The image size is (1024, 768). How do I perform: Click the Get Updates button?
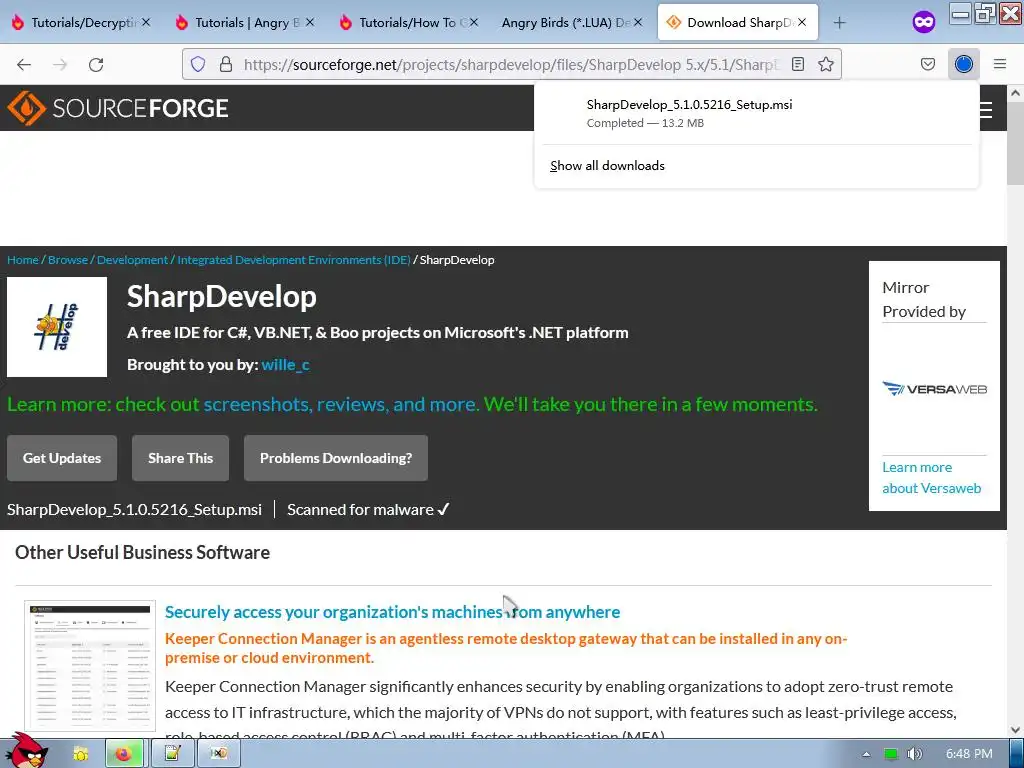pyautogui.click(x=62, y=458)
